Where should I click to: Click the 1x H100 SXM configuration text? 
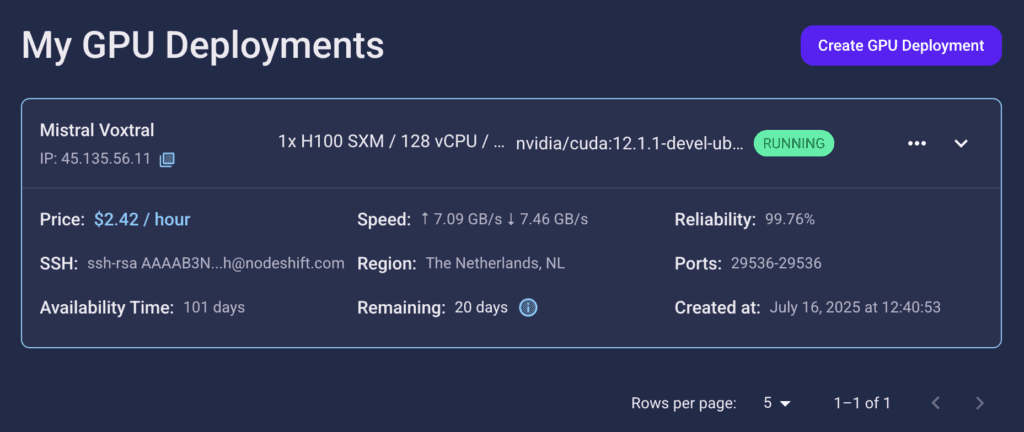click(x=391, y=144)
